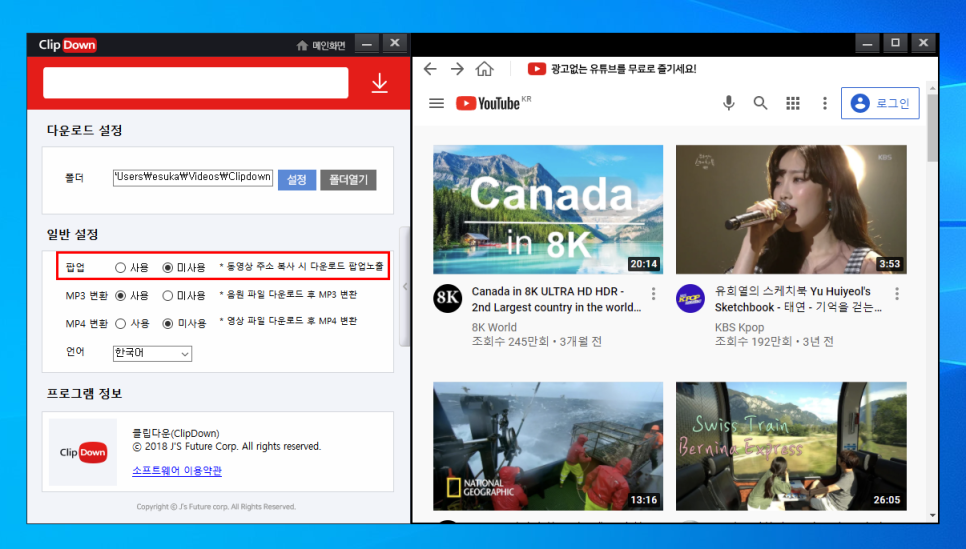
Task: Open the 소프트웨어 이용약관 link
Action: 177,470
